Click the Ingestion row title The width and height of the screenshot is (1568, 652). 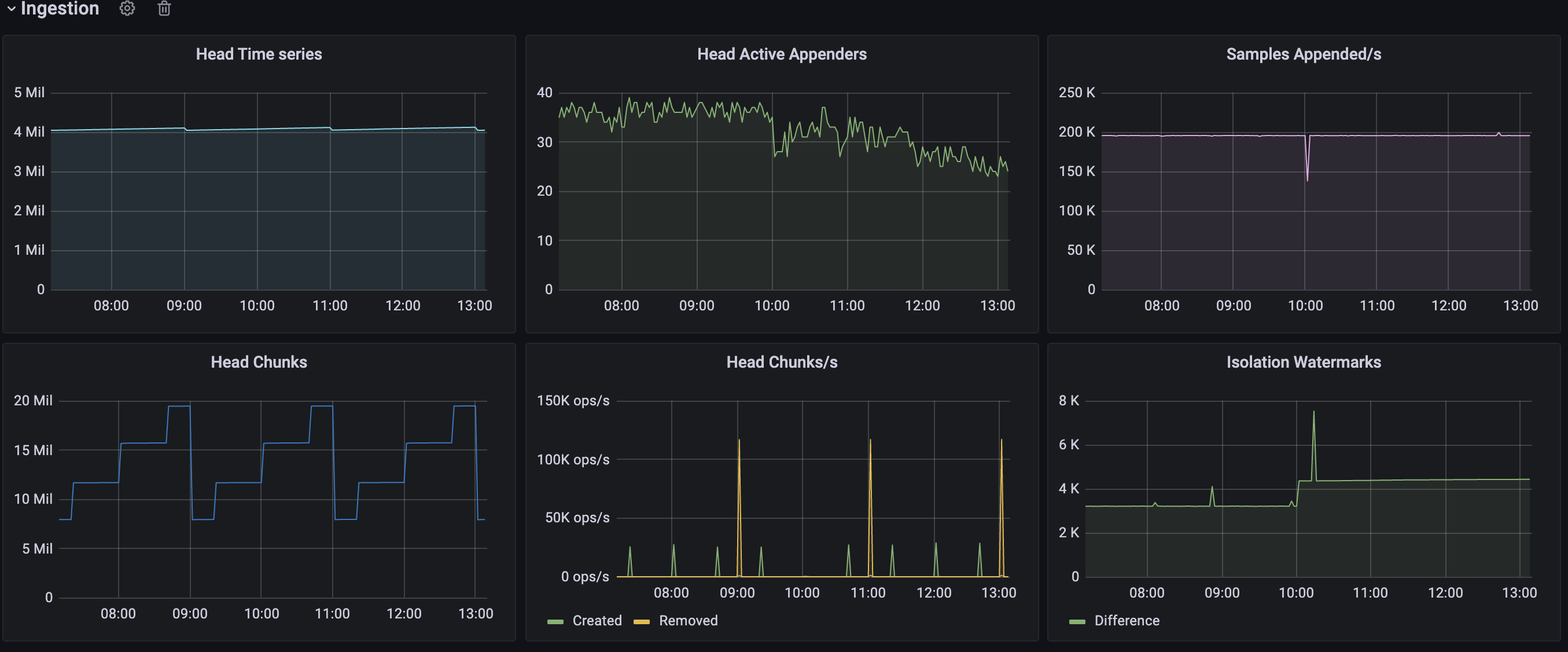tap(60, 9)
